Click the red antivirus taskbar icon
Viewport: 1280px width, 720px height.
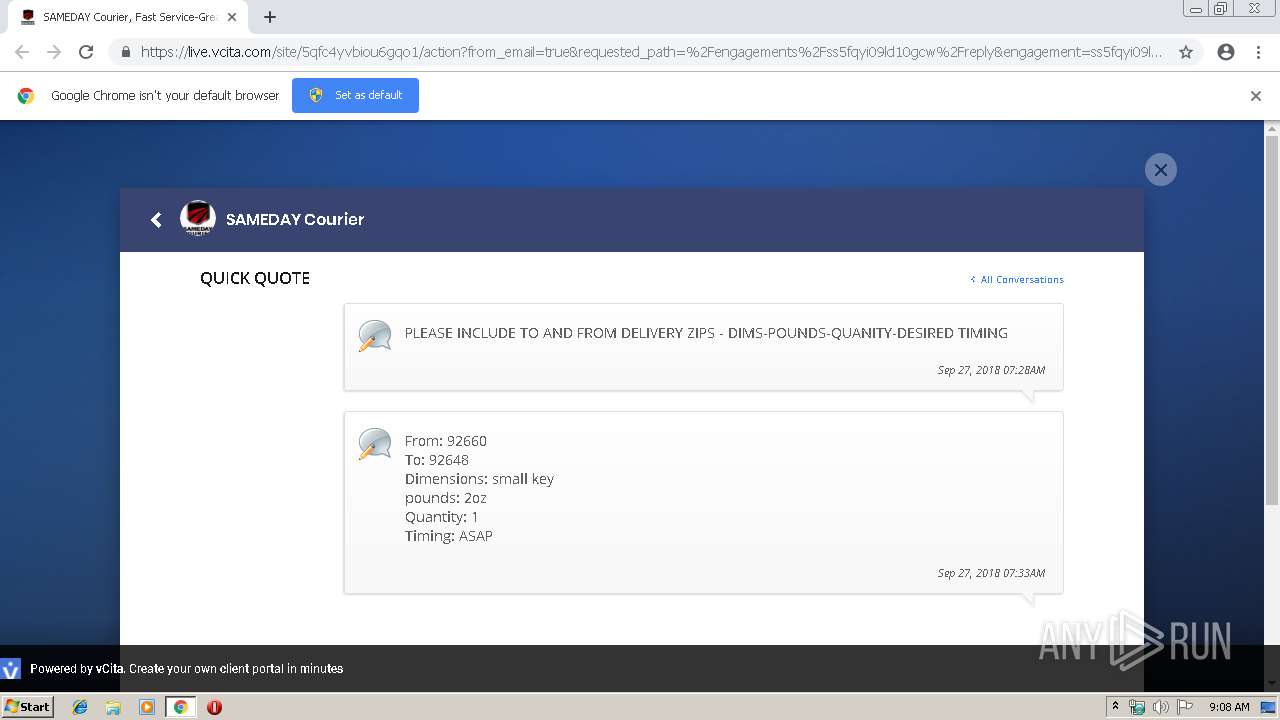coord(214,707)
